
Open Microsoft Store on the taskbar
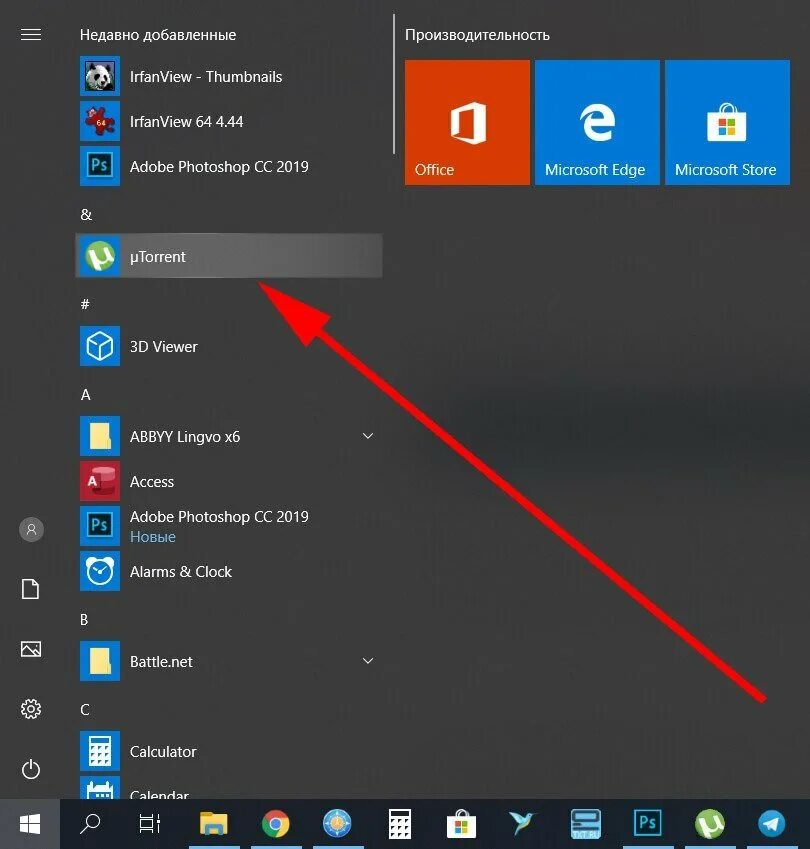pos(461,824)
